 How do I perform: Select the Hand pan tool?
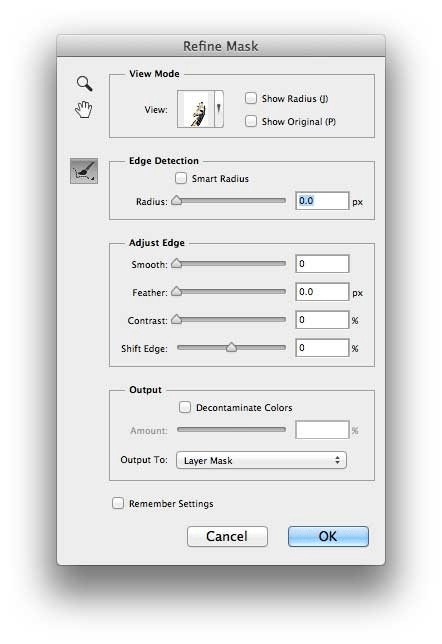[x=84, y=110]
